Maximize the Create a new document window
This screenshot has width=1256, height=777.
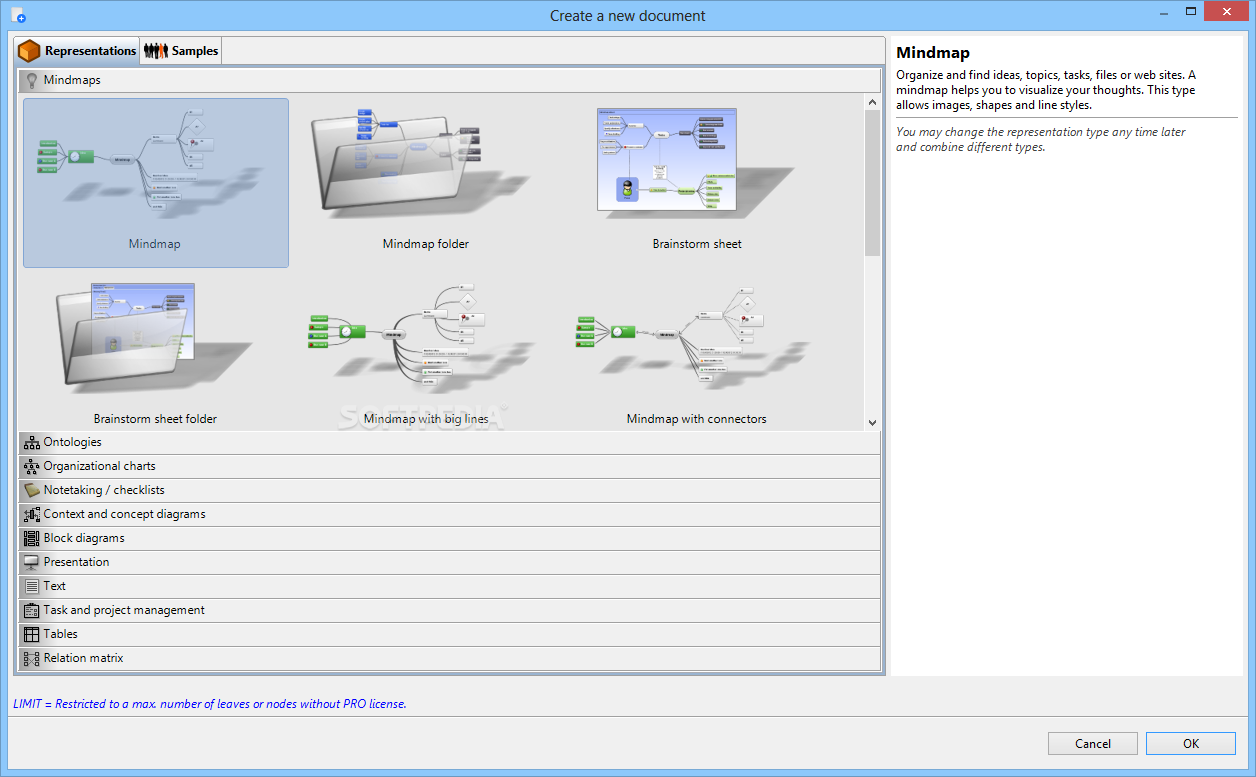1191,11
